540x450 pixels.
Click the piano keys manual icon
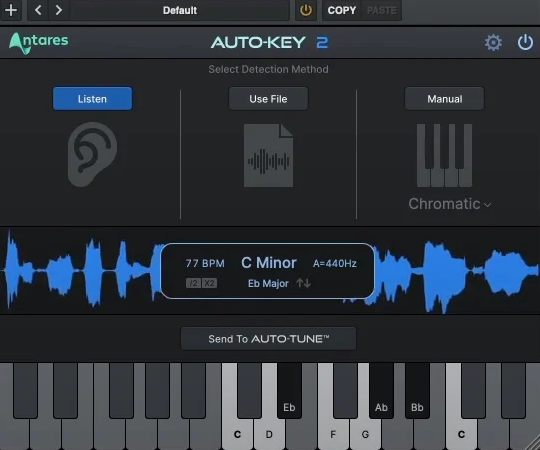(x=444, y=156)
